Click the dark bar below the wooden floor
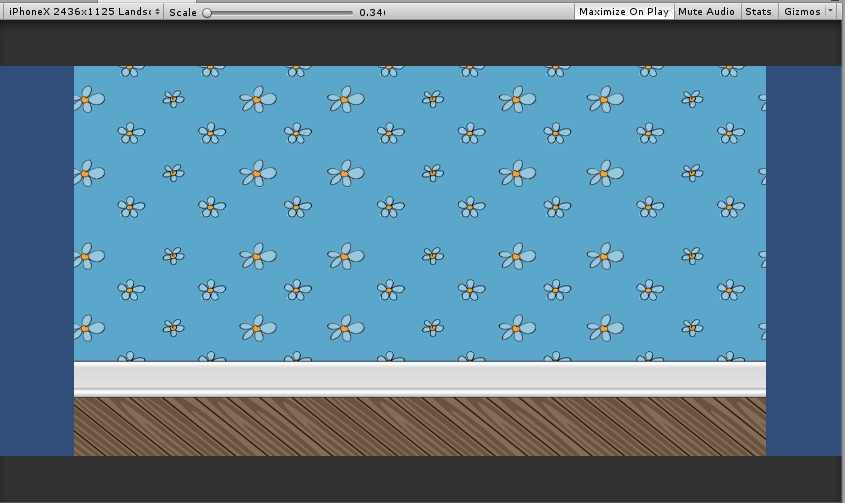The width and height of the screenshot is (845, 503). [x=420, y=478]
